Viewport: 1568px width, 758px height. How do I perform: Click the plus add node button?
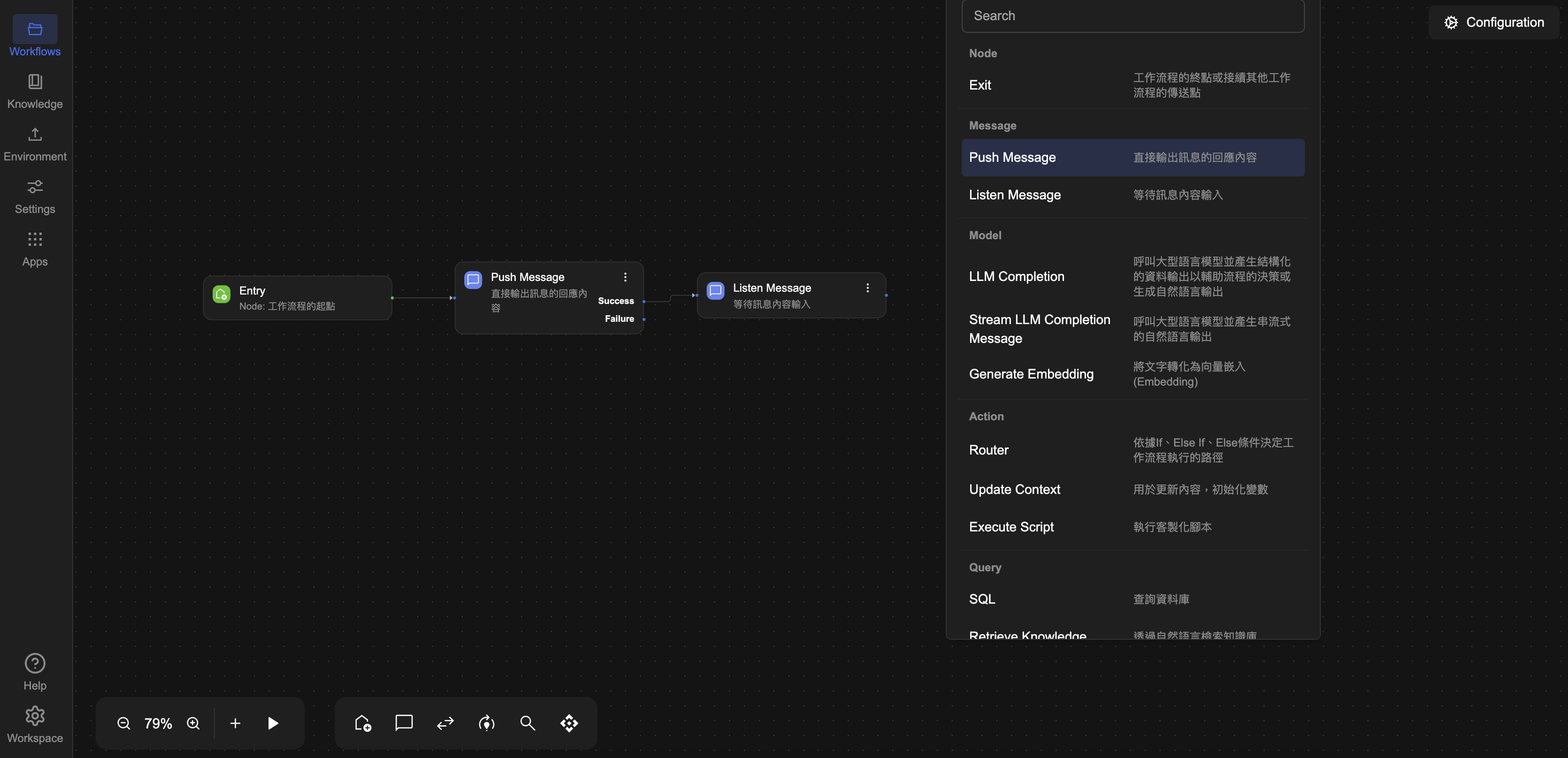tap(235, 723)
